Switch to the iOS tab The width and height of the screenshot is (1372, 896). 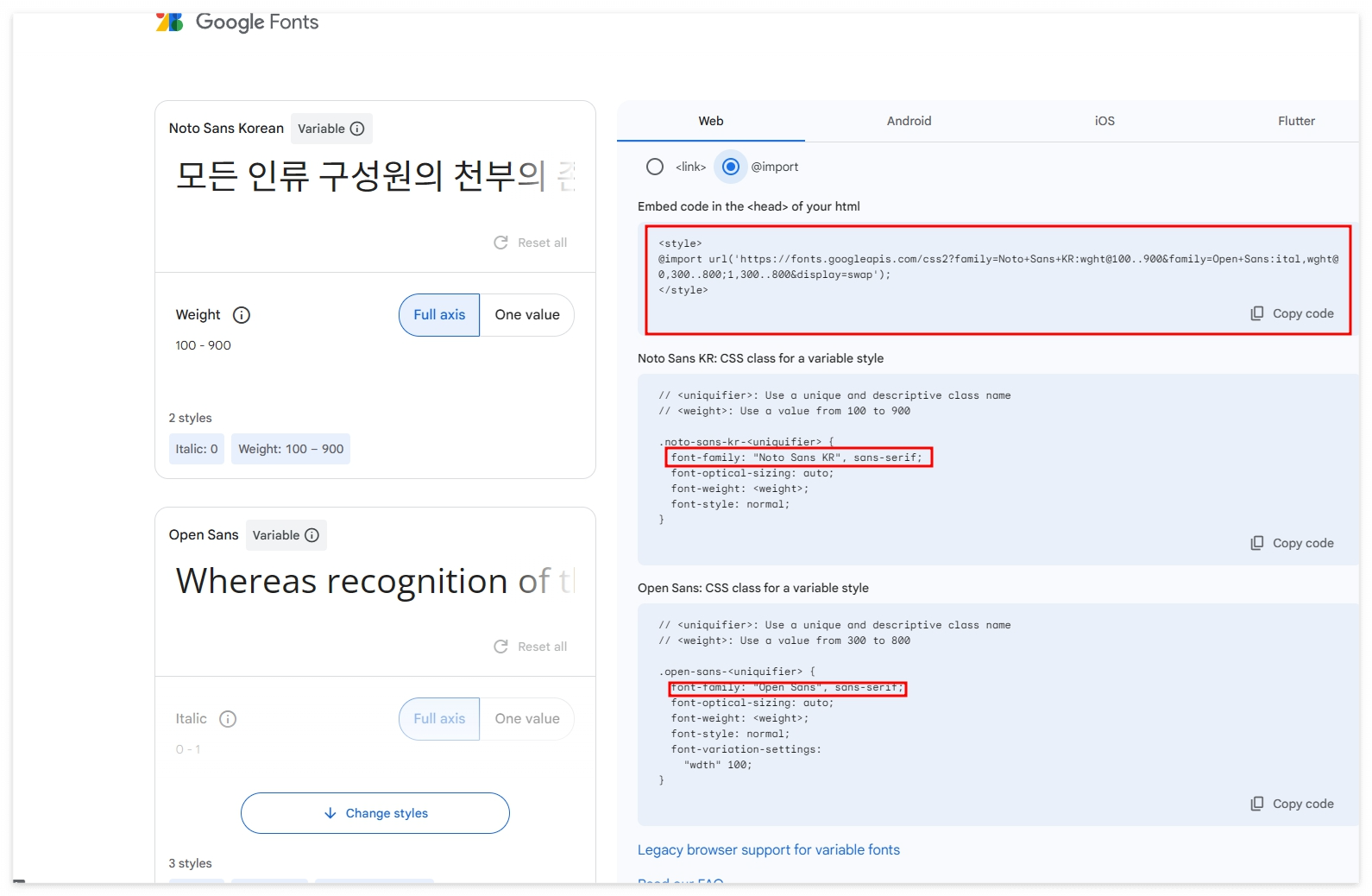point(1105,121)
